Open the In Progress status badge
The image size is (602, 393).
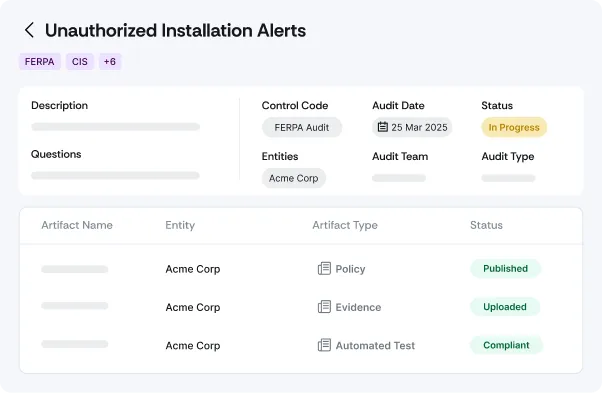[514, 127]
